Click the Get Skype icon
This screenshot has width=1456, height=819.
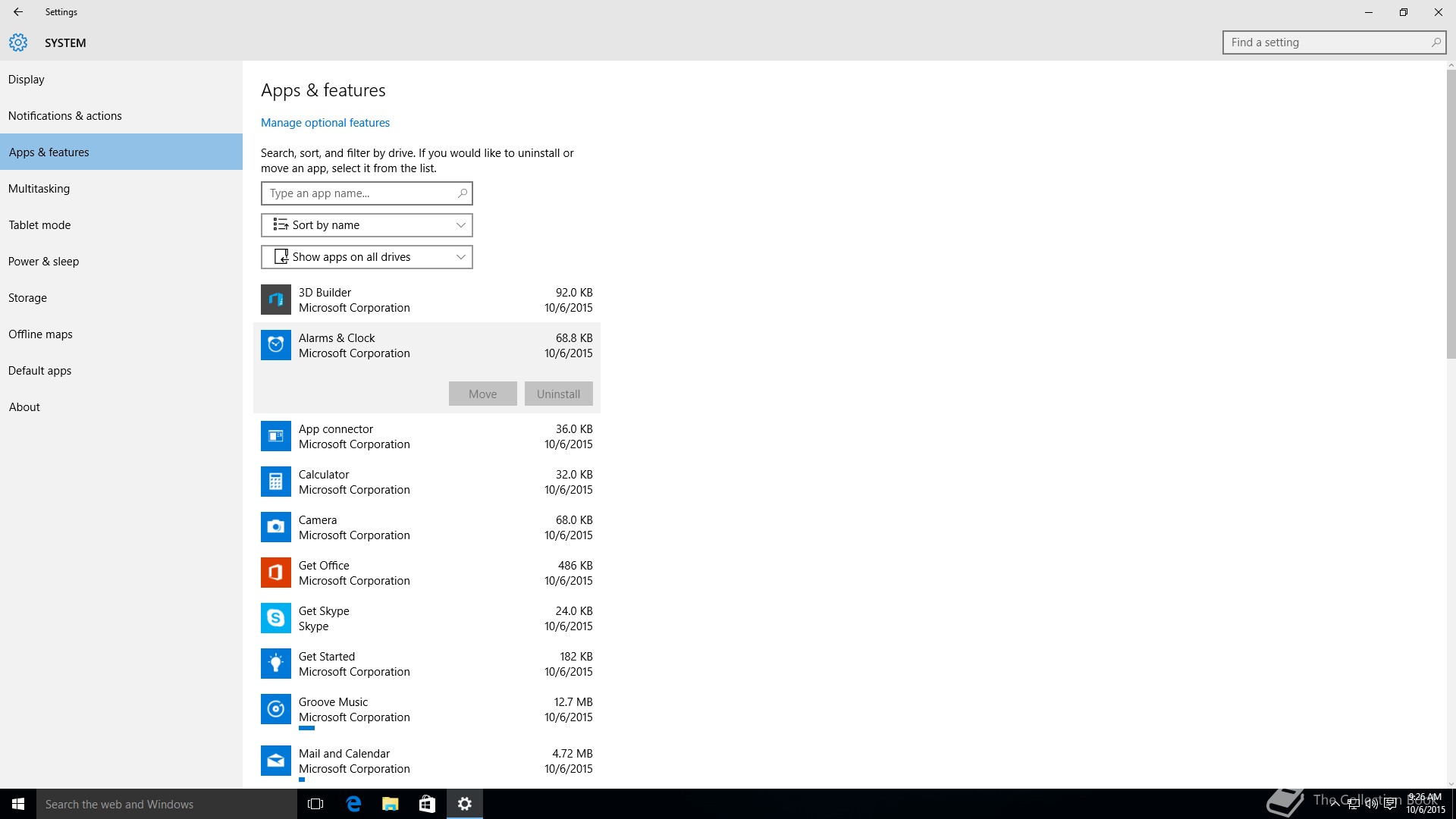(276, 618)
